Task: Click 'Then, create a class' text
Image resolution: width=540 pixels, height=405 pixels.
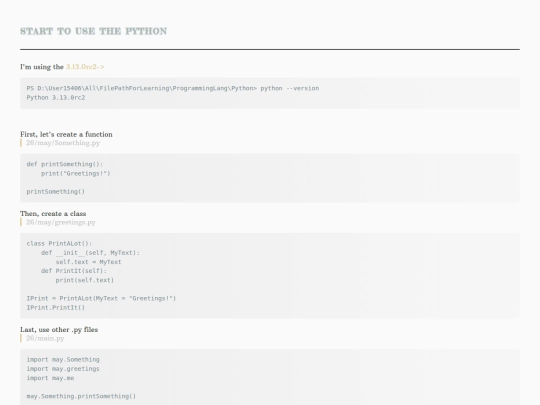Action: (53, 214)
